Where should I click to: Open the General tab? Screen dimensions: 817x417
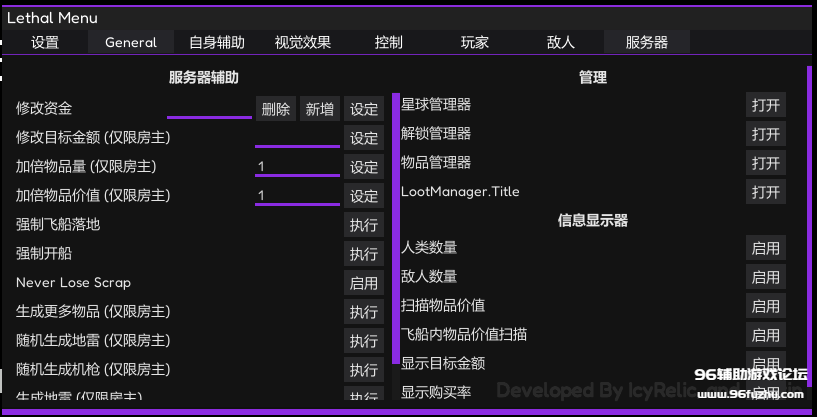(x=131, y=42)
